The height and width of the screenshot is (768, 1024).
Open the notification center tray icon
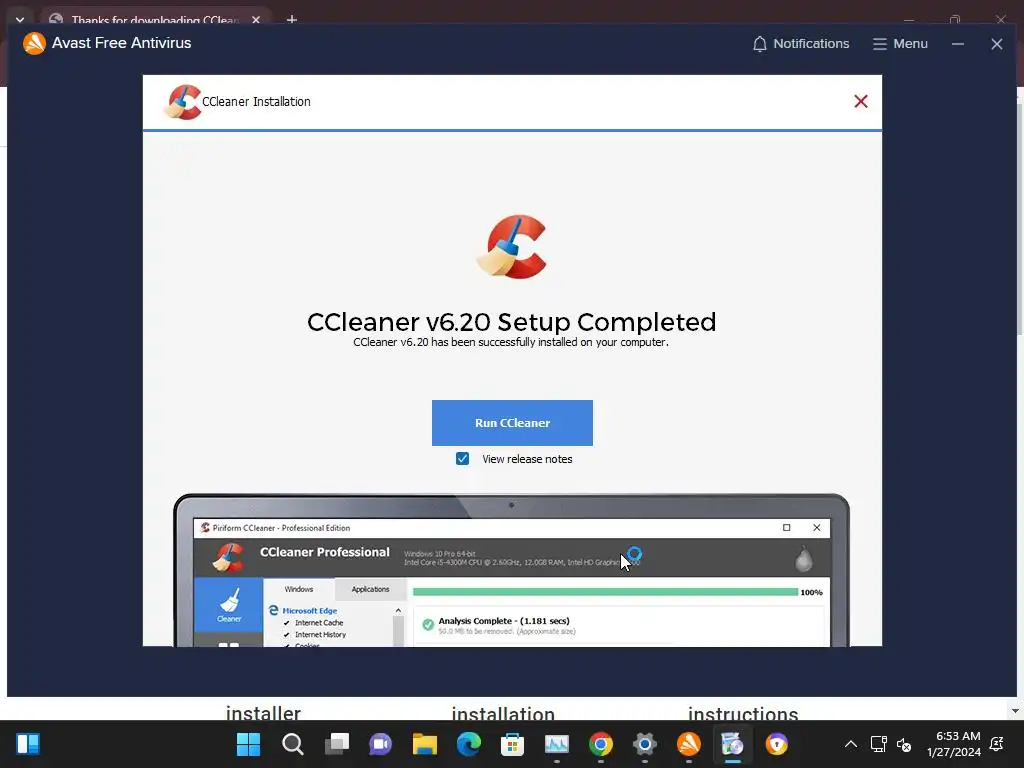click(997, 744)
